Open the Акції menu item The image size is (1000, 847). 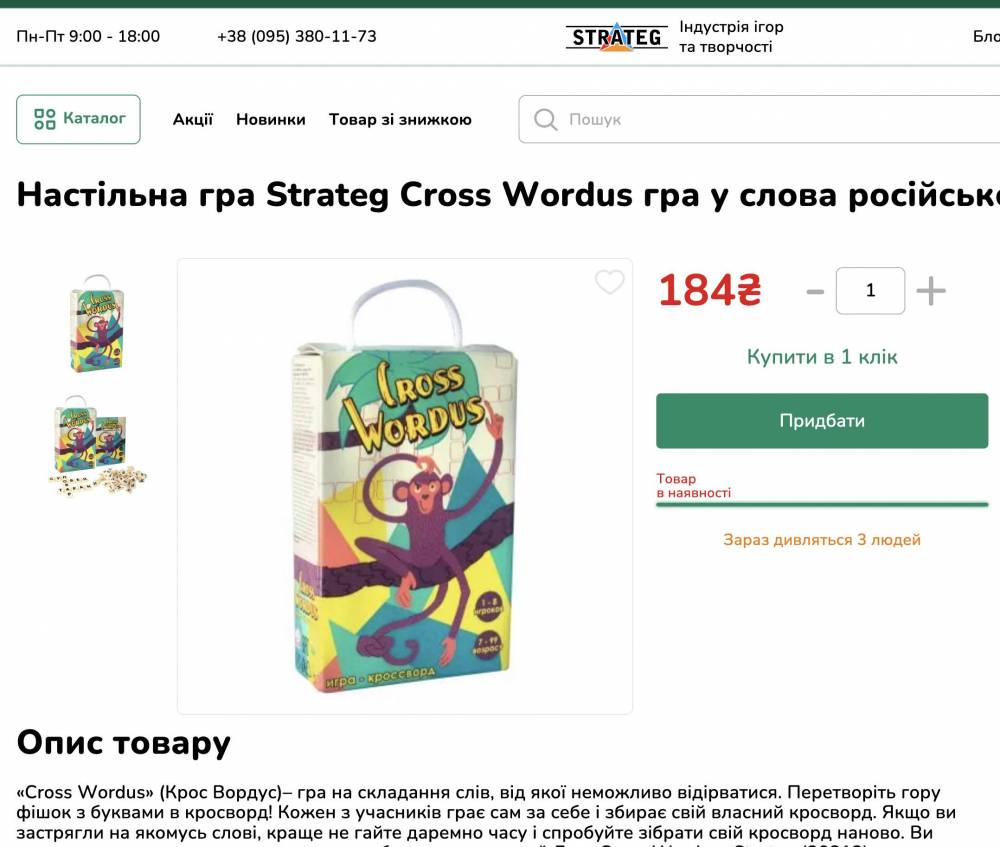coord(193,119)
